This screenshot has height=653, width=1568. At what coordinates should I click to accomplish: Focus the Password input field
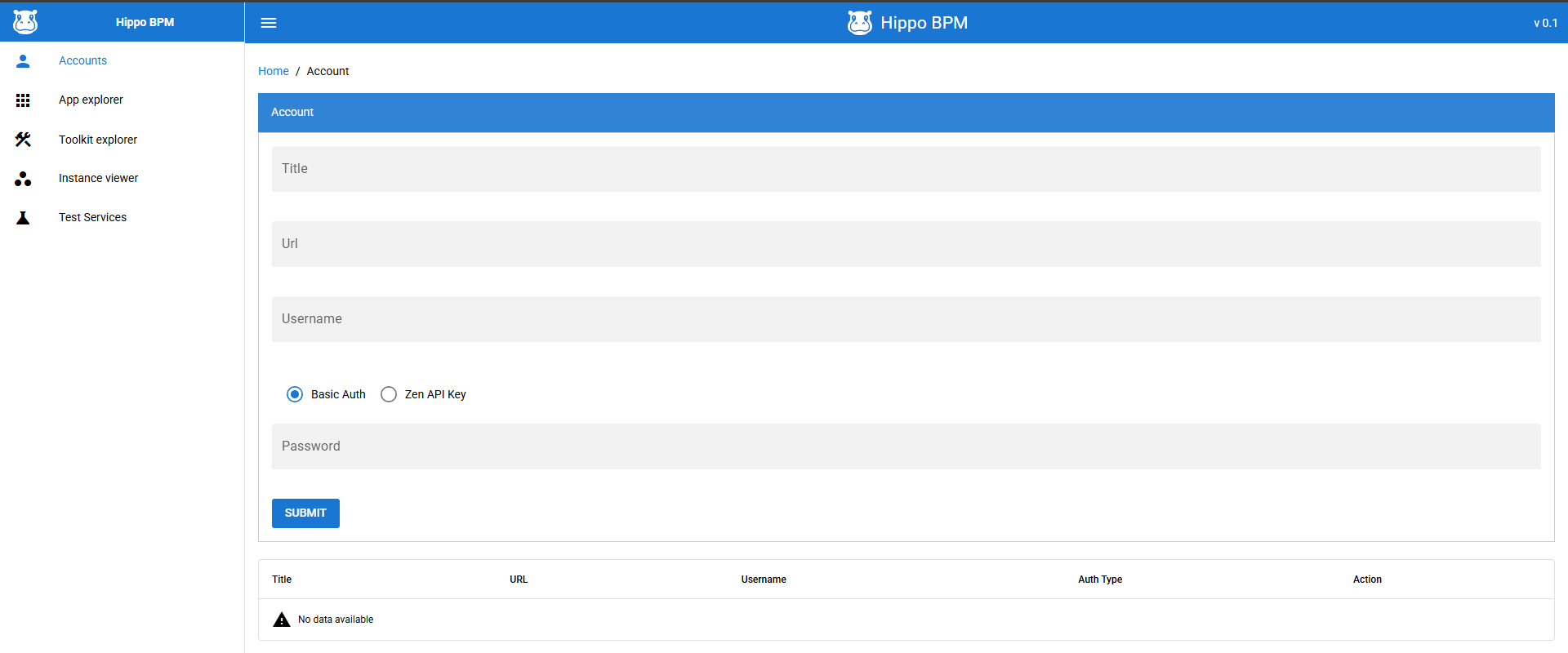906,446
